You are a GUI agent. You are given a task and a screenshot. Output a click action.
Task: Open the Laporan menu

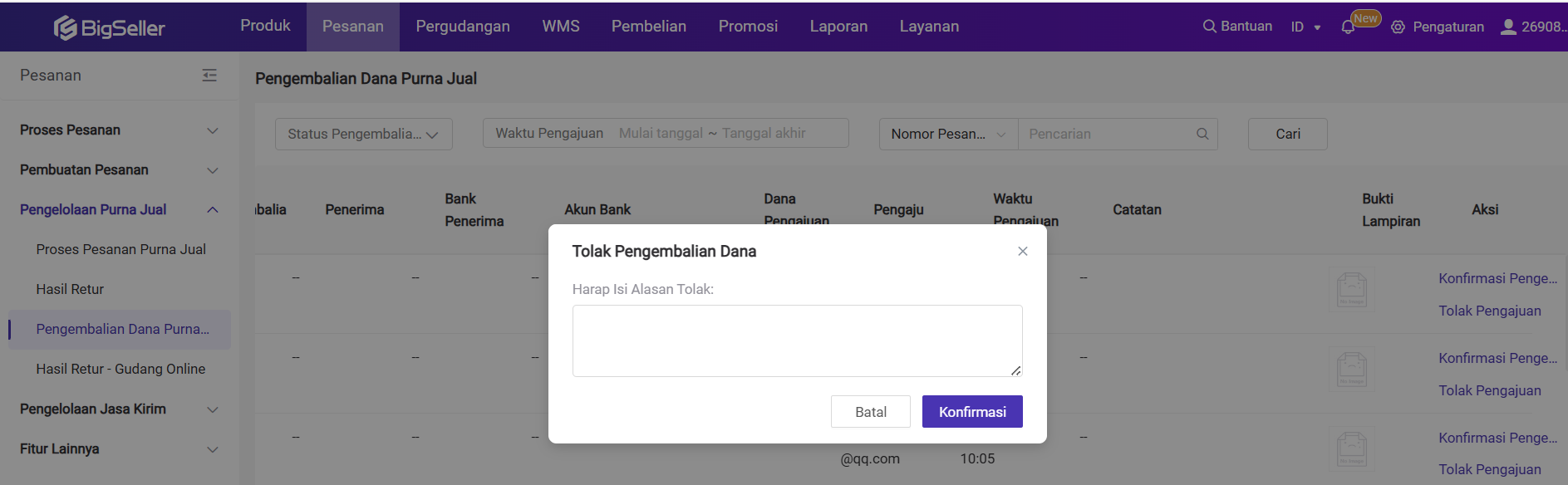click(x=838, y=27)
